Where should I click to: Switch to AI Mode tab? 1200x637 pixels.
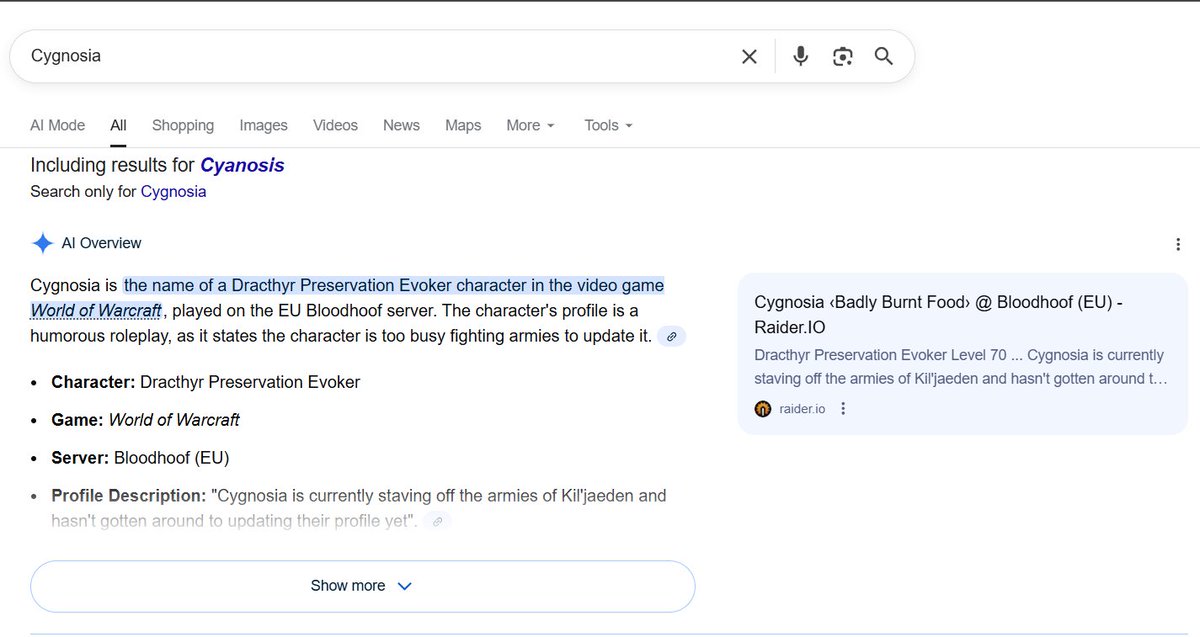[57, 125]
